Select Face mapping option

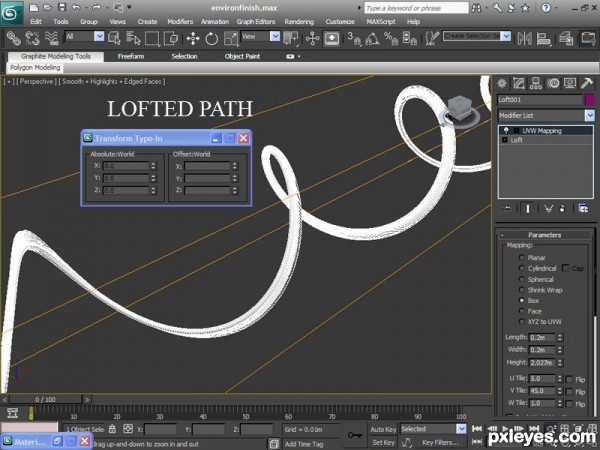521,311
